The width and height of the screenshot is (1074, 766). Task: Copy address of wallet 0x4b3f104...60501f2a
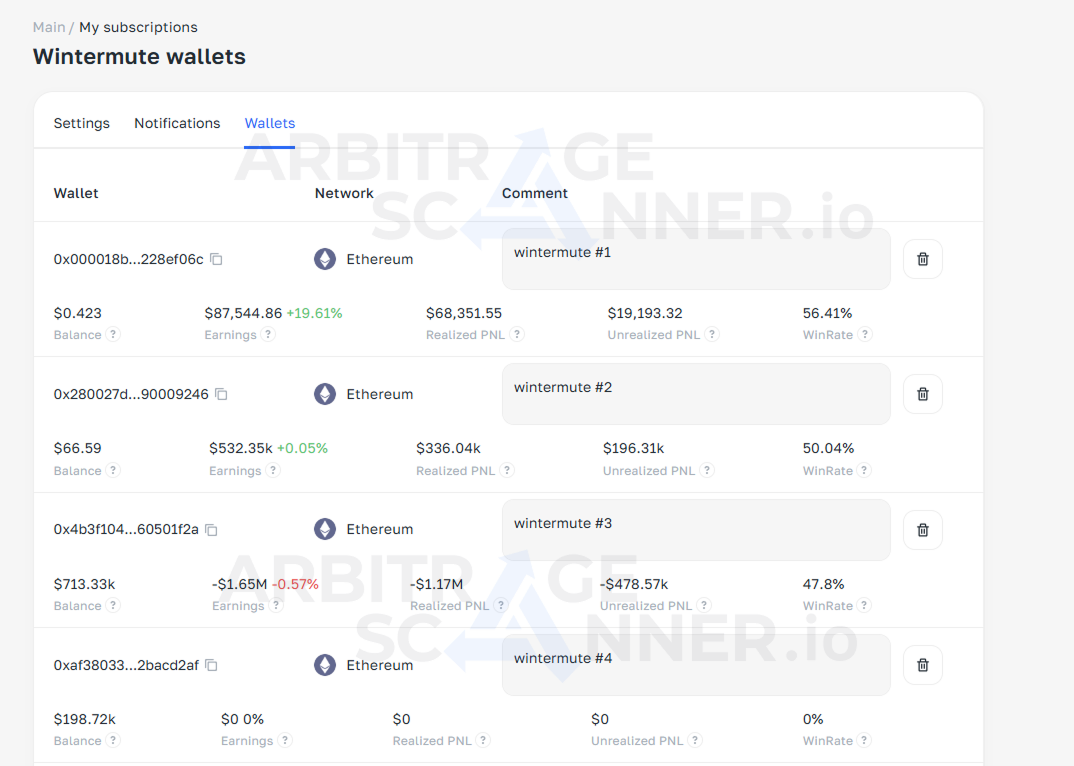click(212, 530)
